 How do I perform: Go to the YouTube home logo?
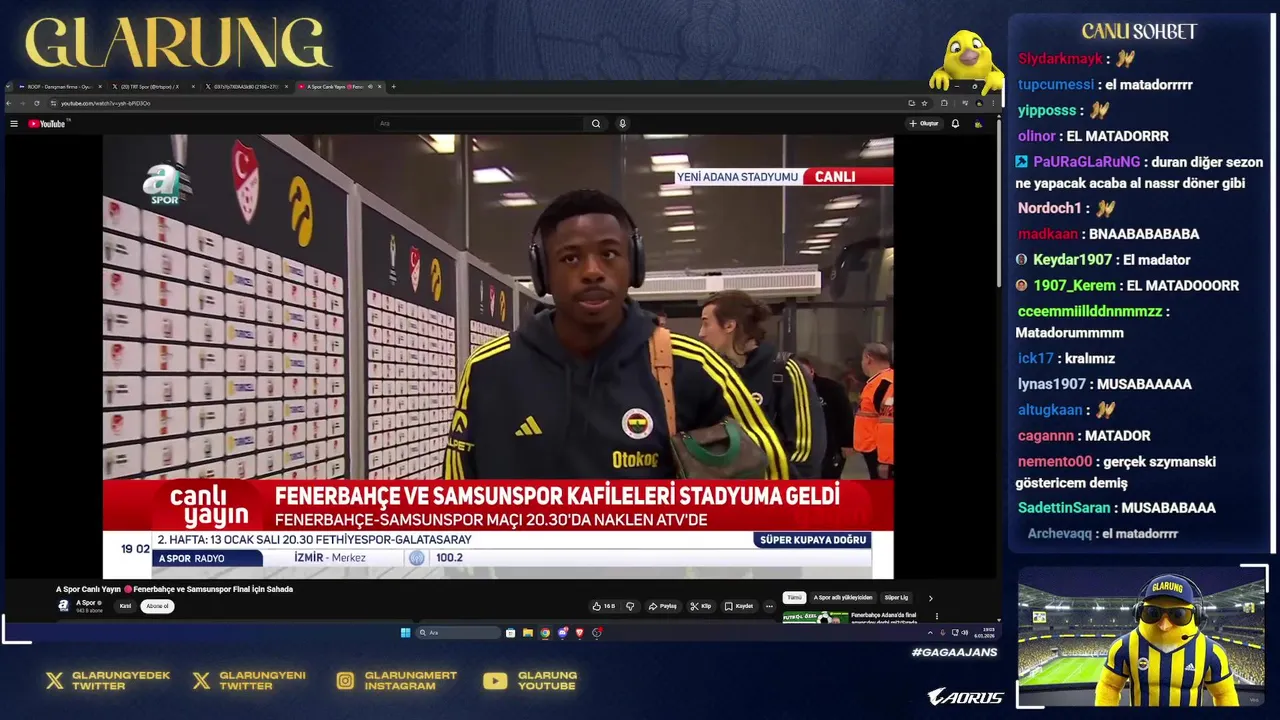[47, 124]
